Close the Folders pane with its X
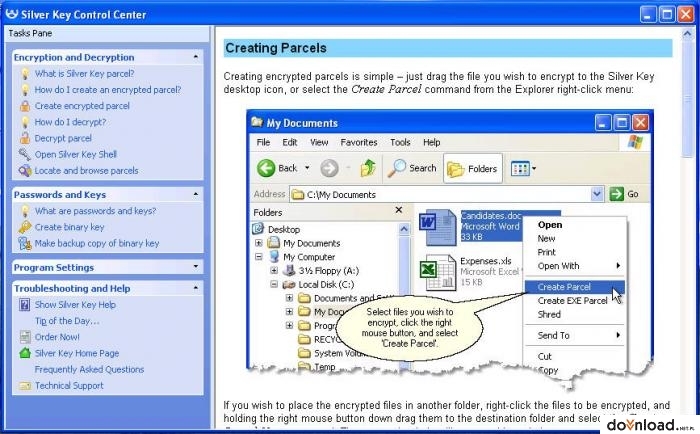 pos(399,210)
